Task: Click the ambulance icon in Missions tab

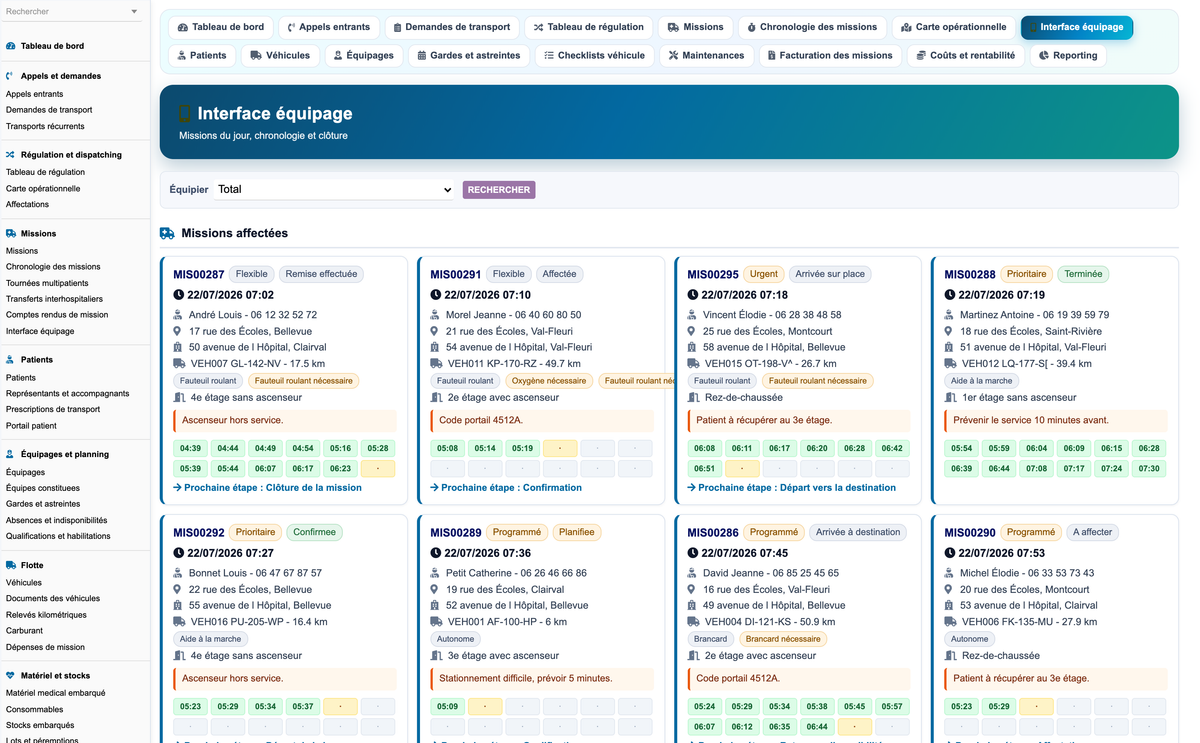Action: click(673, 27)
